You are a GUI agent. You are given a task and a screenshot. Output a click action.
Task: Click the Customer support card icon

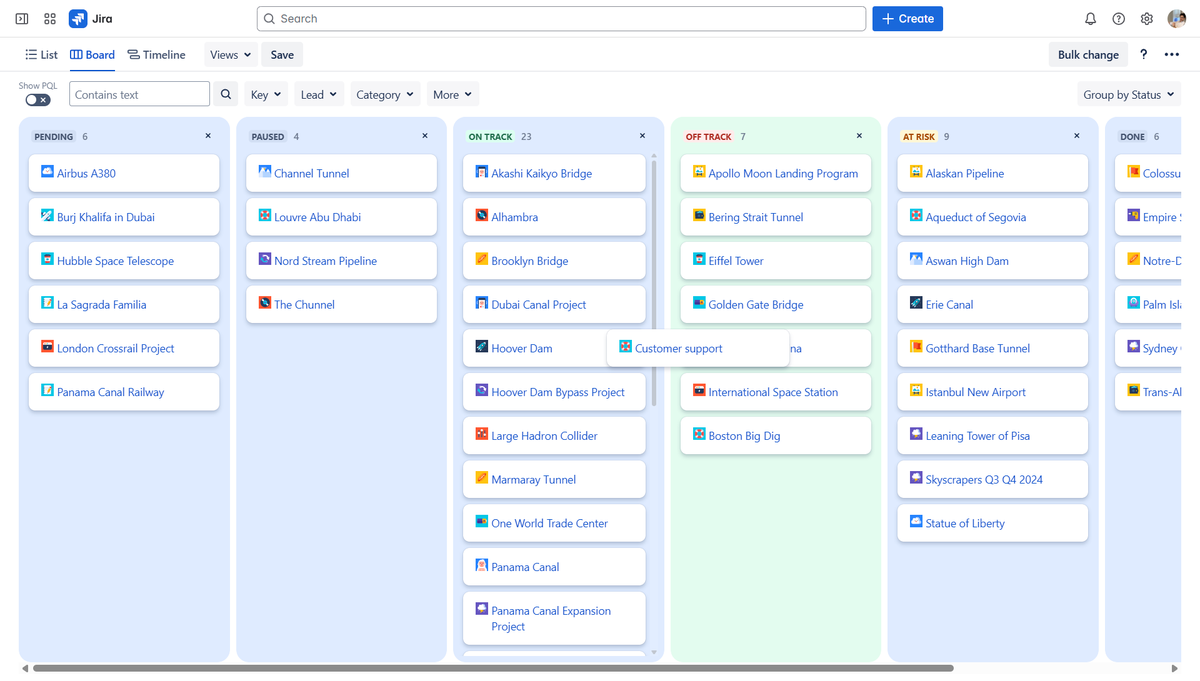tap(625, 347)
